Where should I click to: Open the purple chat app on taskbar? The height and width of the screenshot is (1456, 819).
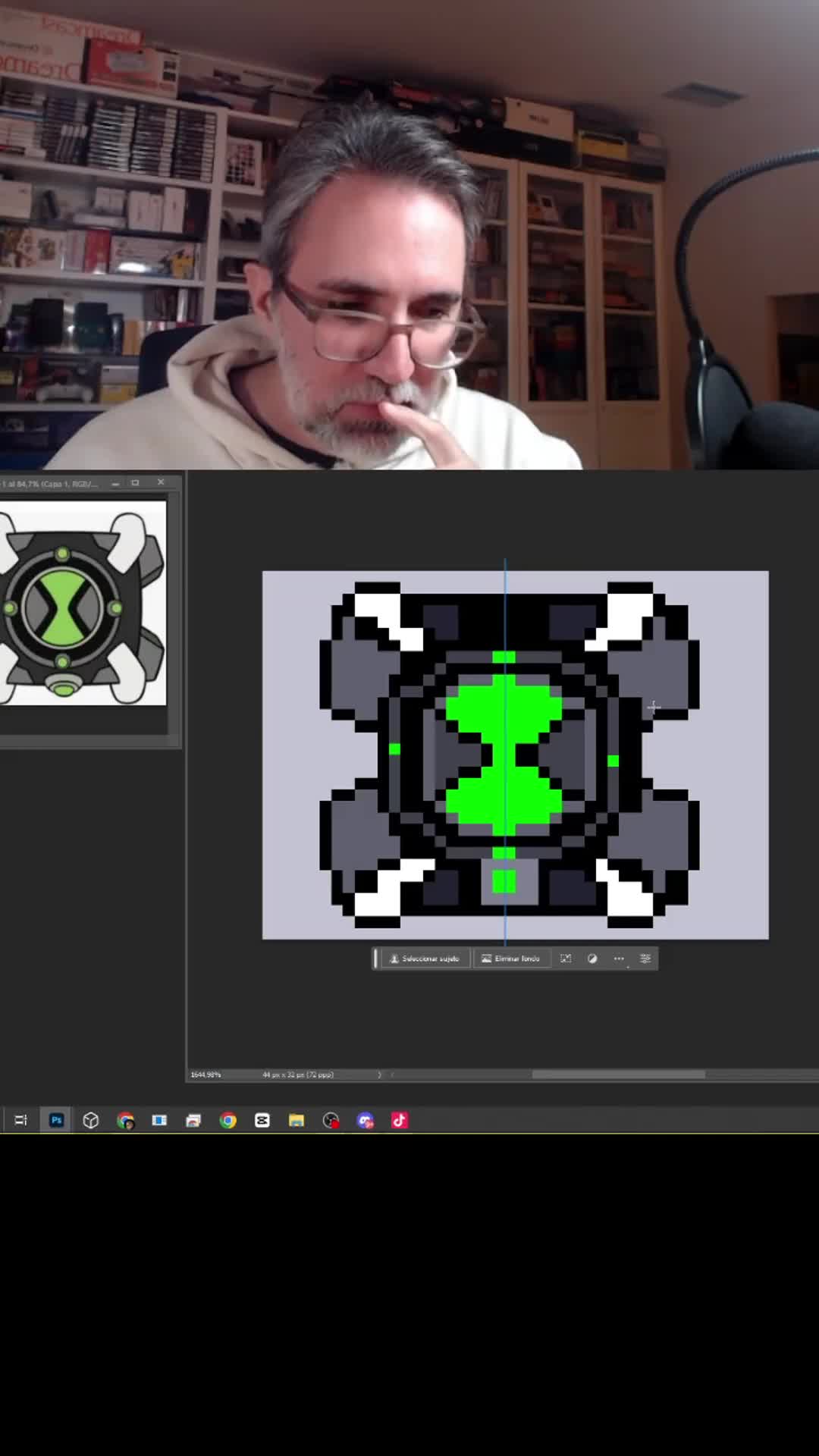tap(366, 1120)
